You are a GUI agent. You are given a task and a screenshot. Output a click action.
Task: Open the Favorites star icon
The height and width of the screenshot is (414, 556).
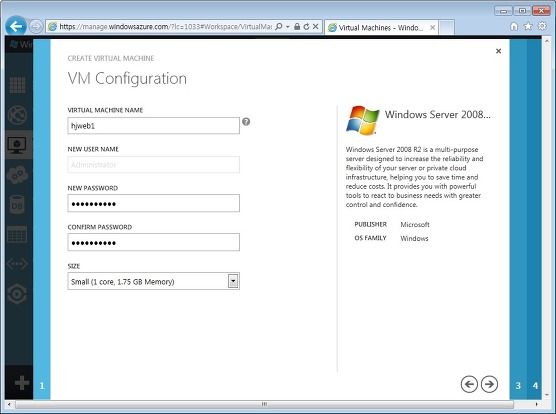pos(528,27)
